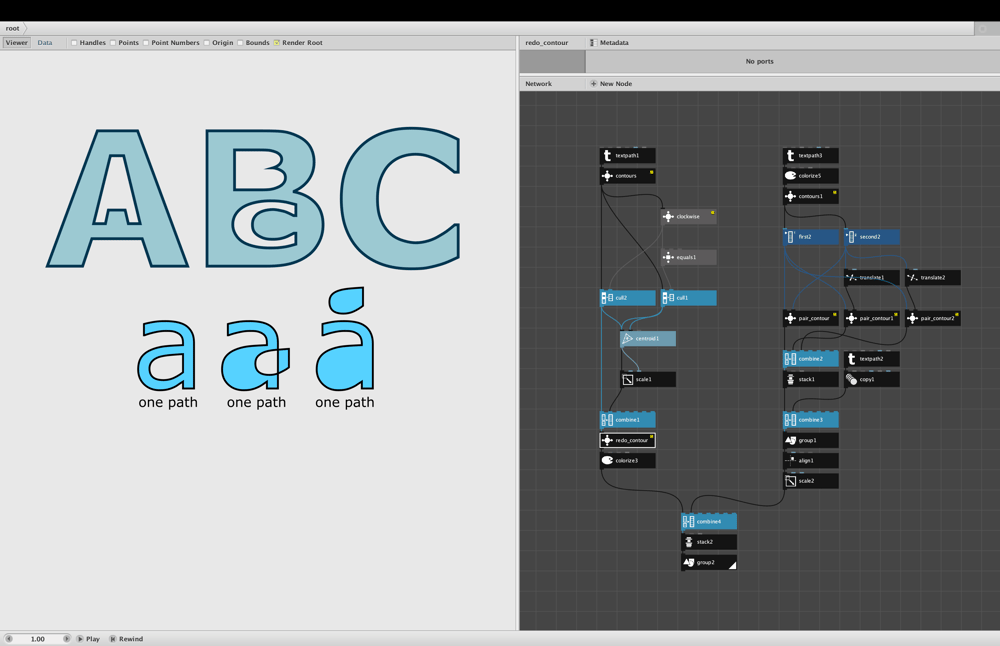
Task: Select the stack1 node
Action: click(811, 379)
